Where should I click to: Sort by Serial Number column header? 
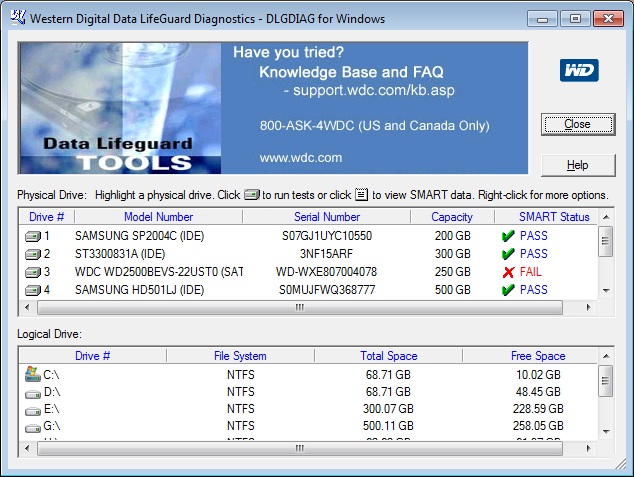tap(327, 217)
